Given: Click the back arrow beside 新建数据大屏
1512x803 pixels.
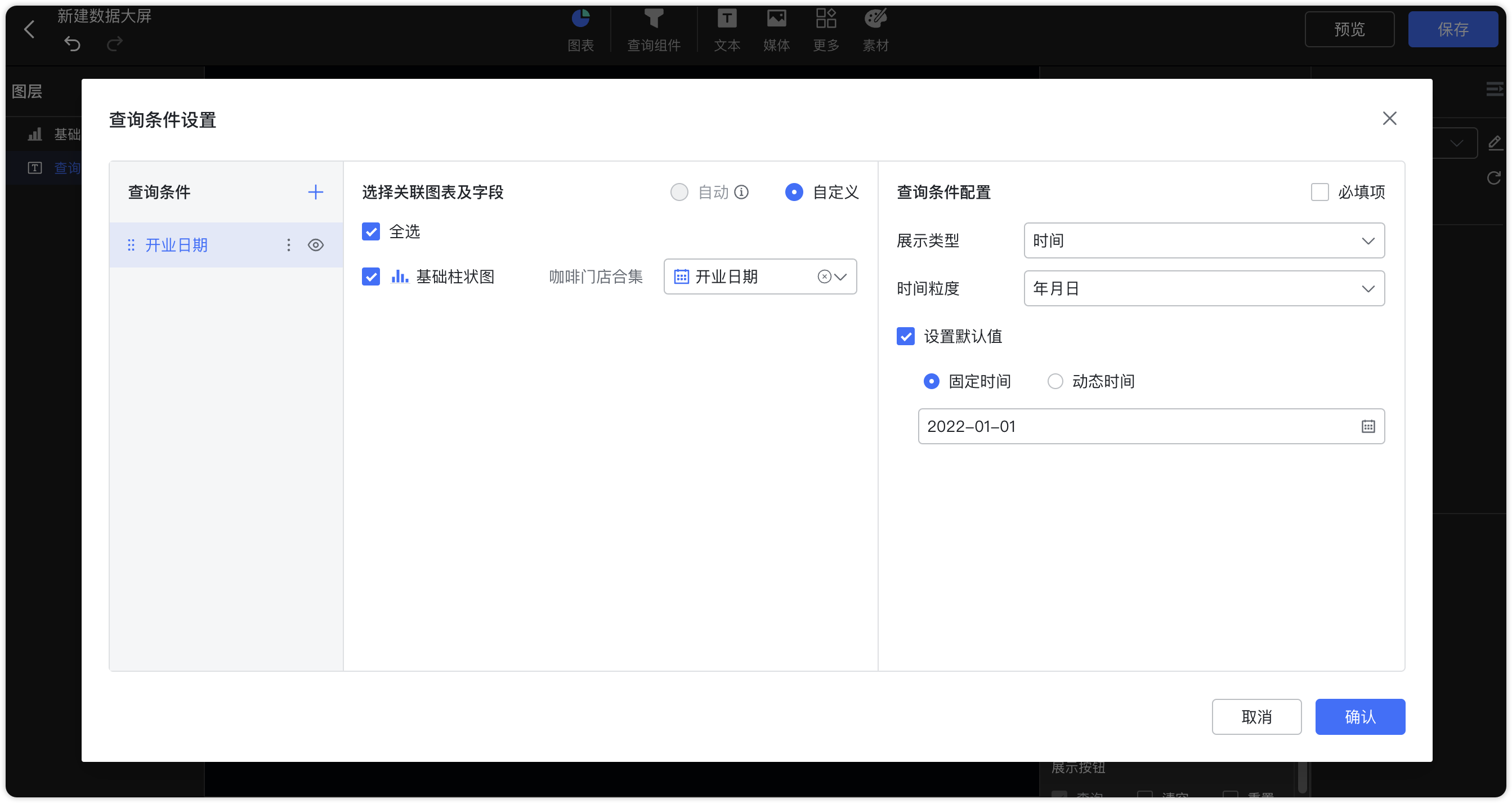Looking at the screenshot, I should [x=29, y=29].
